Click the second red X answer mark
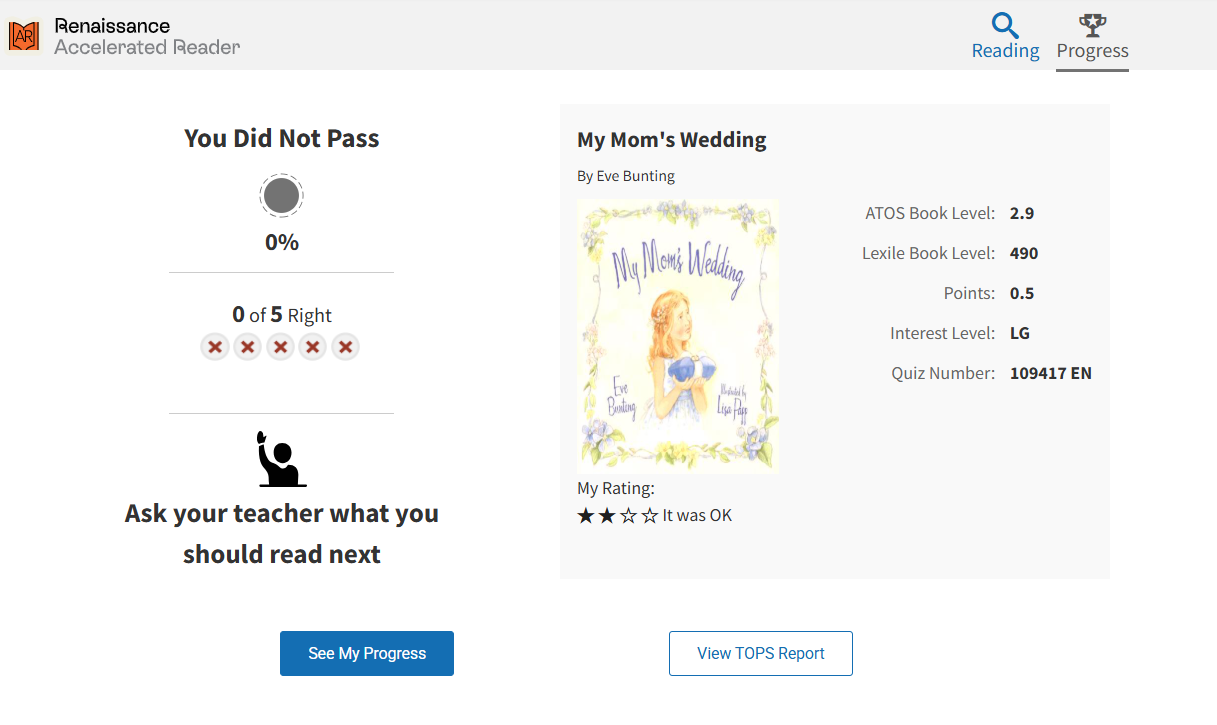Image resolution: width=1217 pixels, height=725 pixels. coord(248,347)
